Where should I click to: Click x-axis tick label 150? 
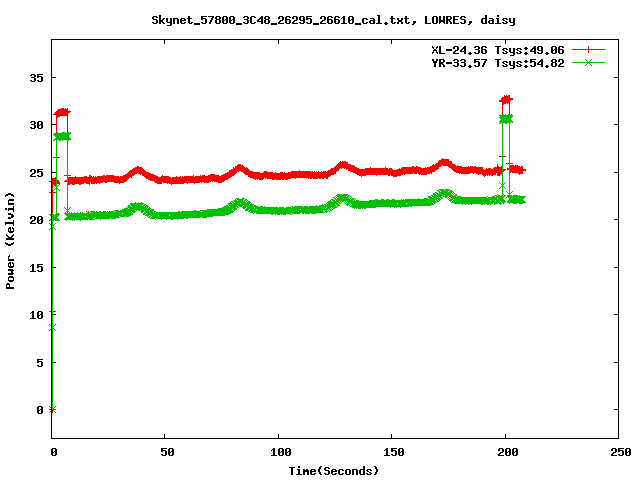[393, 452]
